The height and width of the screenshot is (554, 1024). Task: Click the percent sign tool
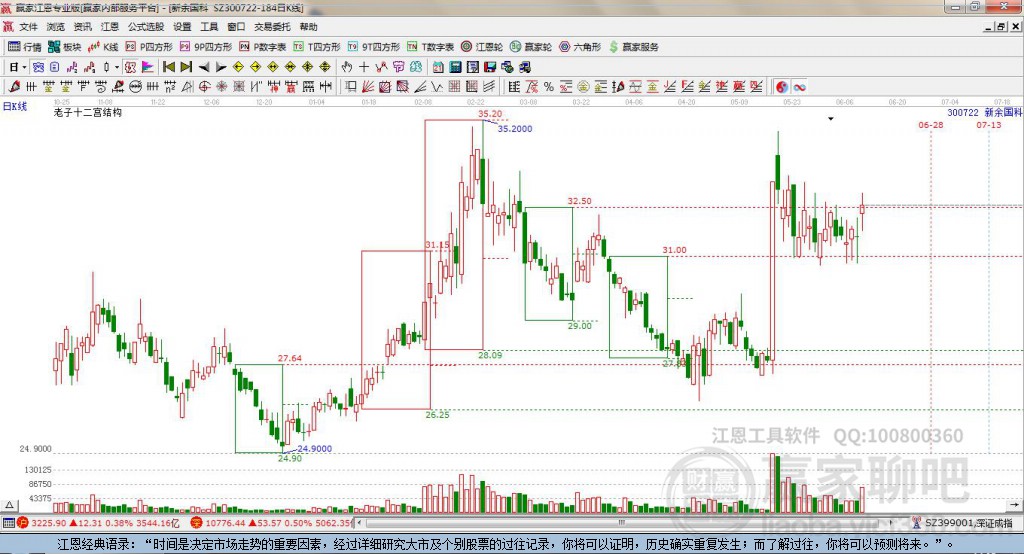pyautogui.click(x=549, y=86)
